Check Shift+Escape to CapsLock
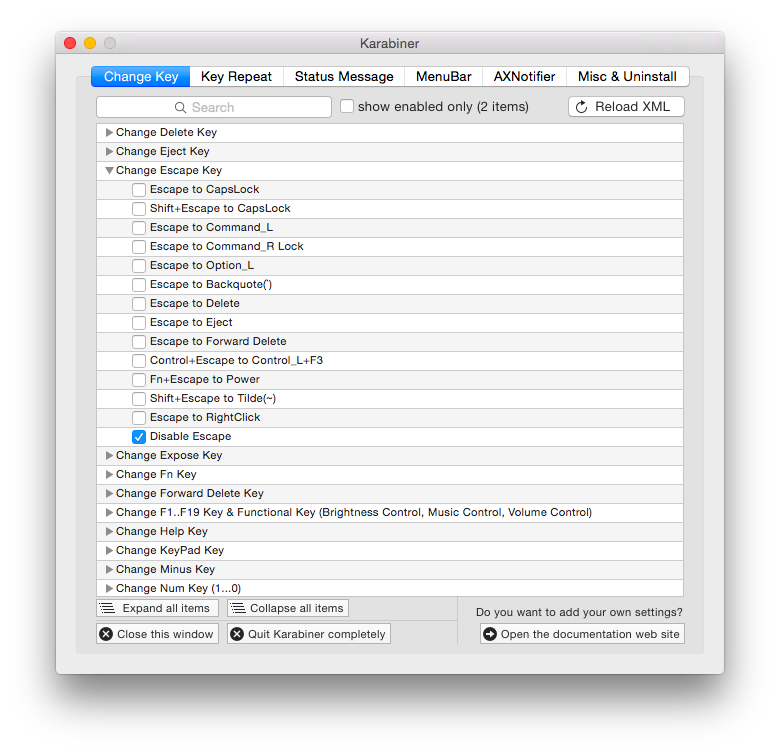The image size is (780, 754). point(139,208)
